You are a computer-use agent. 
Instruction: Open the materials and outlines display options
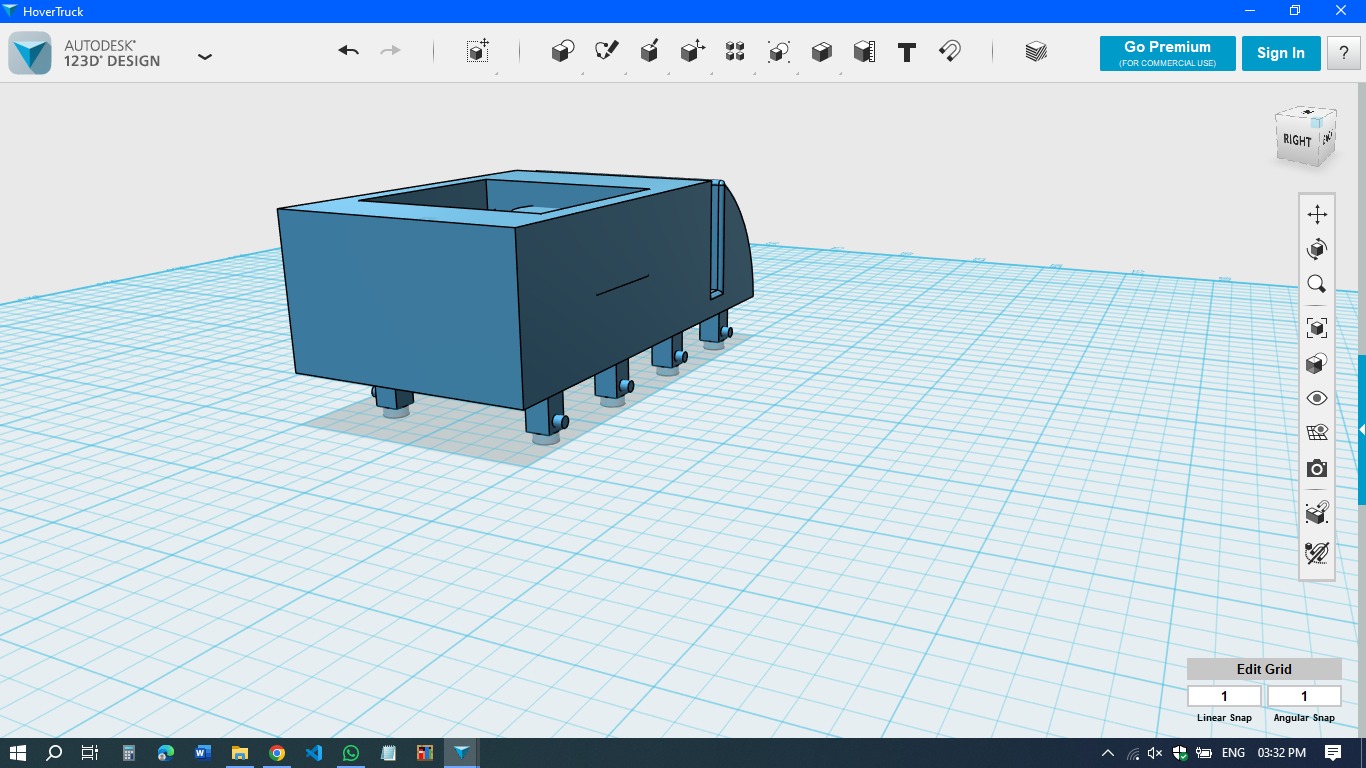[1317, 363]
